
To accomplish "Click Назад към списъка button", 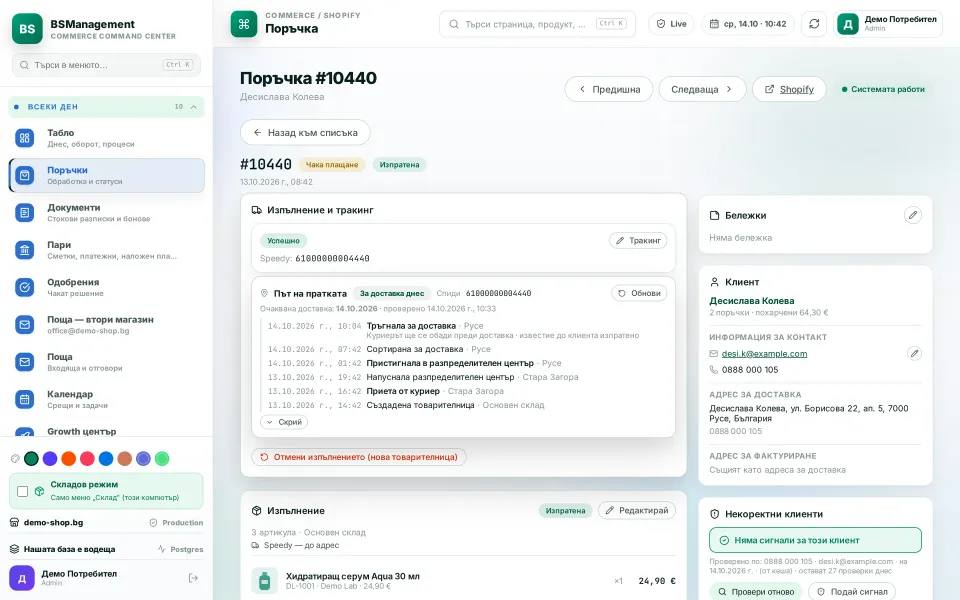I will (305, 132).
